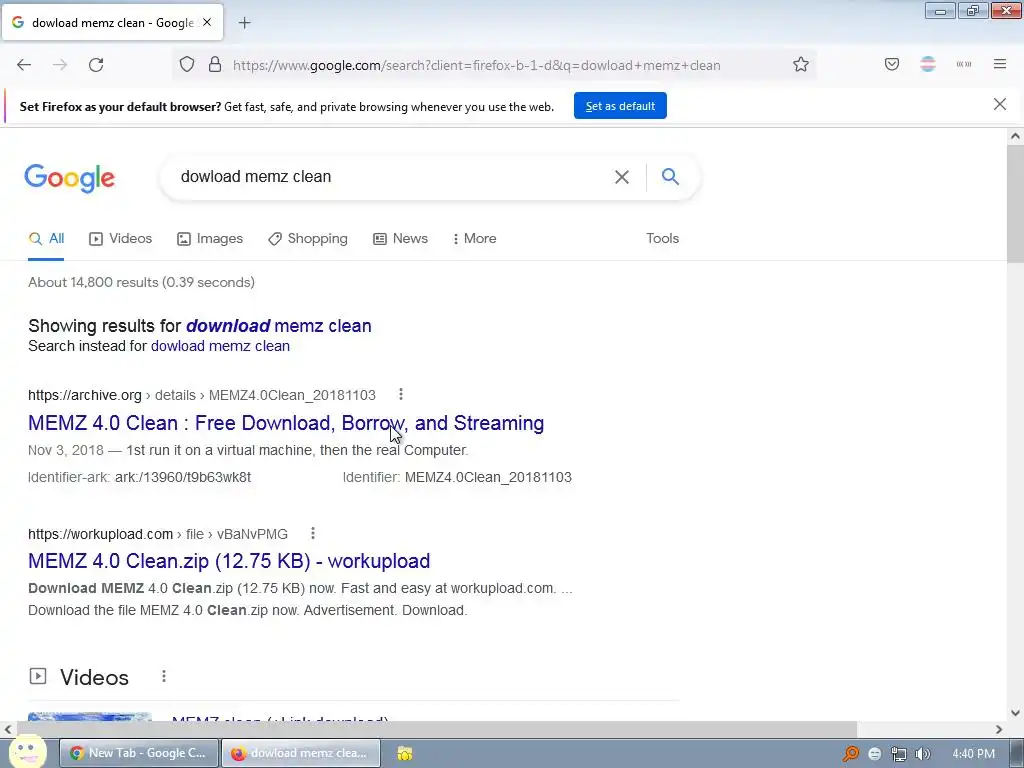Open the volume speaker tray icon

(922, 754)
